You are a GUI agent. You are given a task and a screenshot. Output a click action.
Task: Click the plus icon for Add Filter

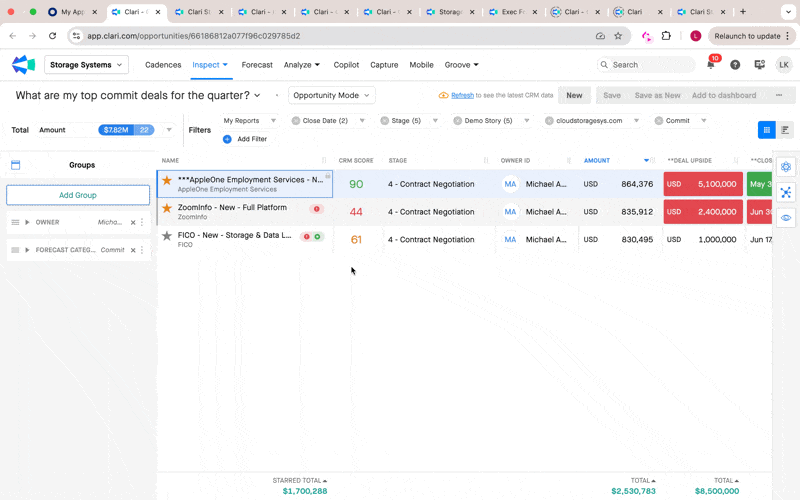pos(227,139)
